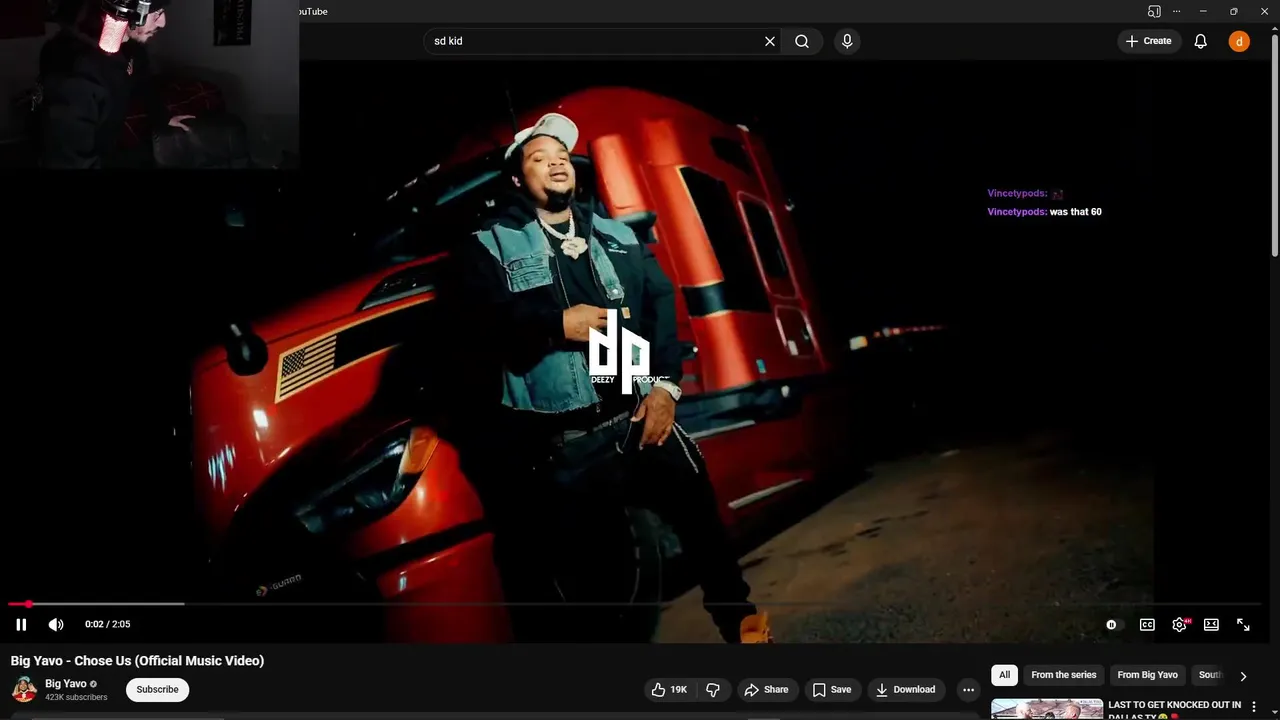Switch to theater mode

click(1211, 624)
